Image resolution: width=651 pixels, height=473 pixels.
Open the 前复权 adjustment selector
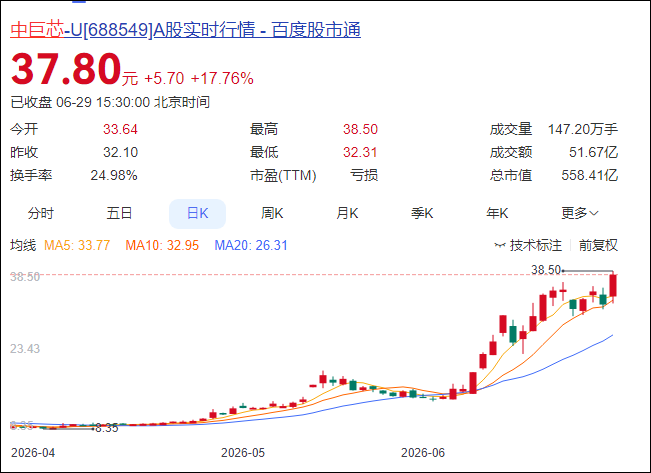click(598, 245)
